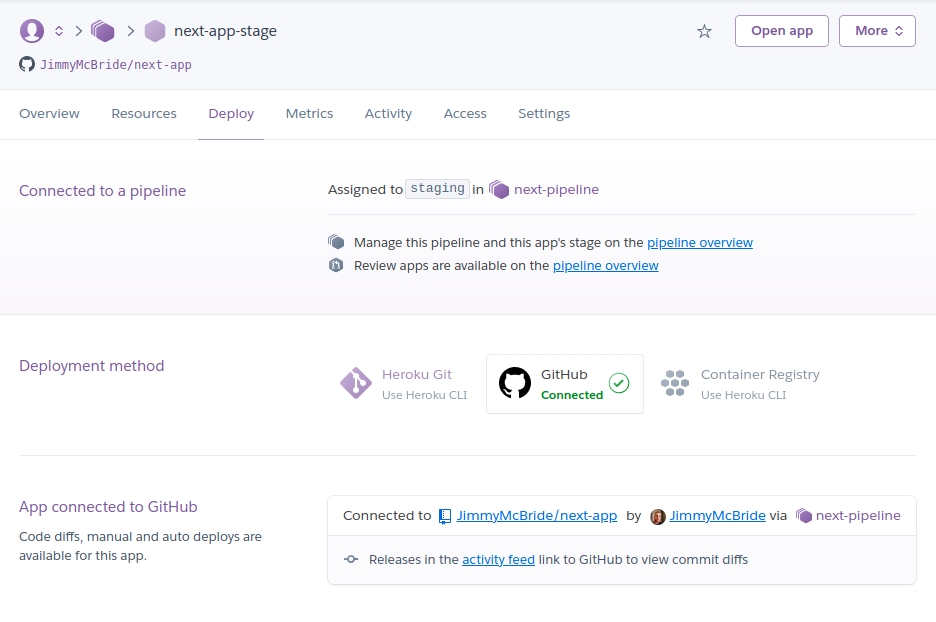
Task: Click the Container Registry hexagons icon
Action: coord(675,383)
